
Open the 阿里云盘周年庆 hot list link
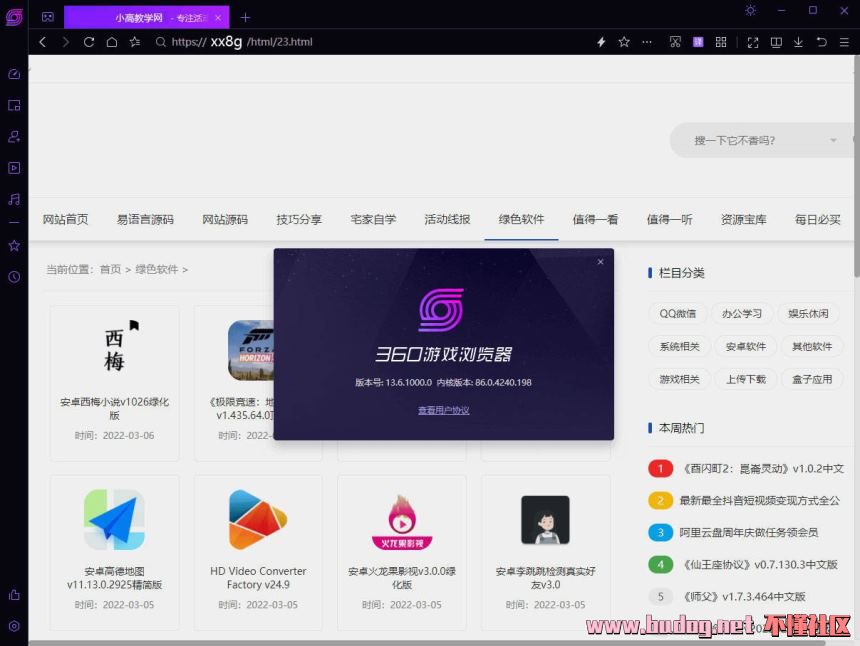[749, 532]
